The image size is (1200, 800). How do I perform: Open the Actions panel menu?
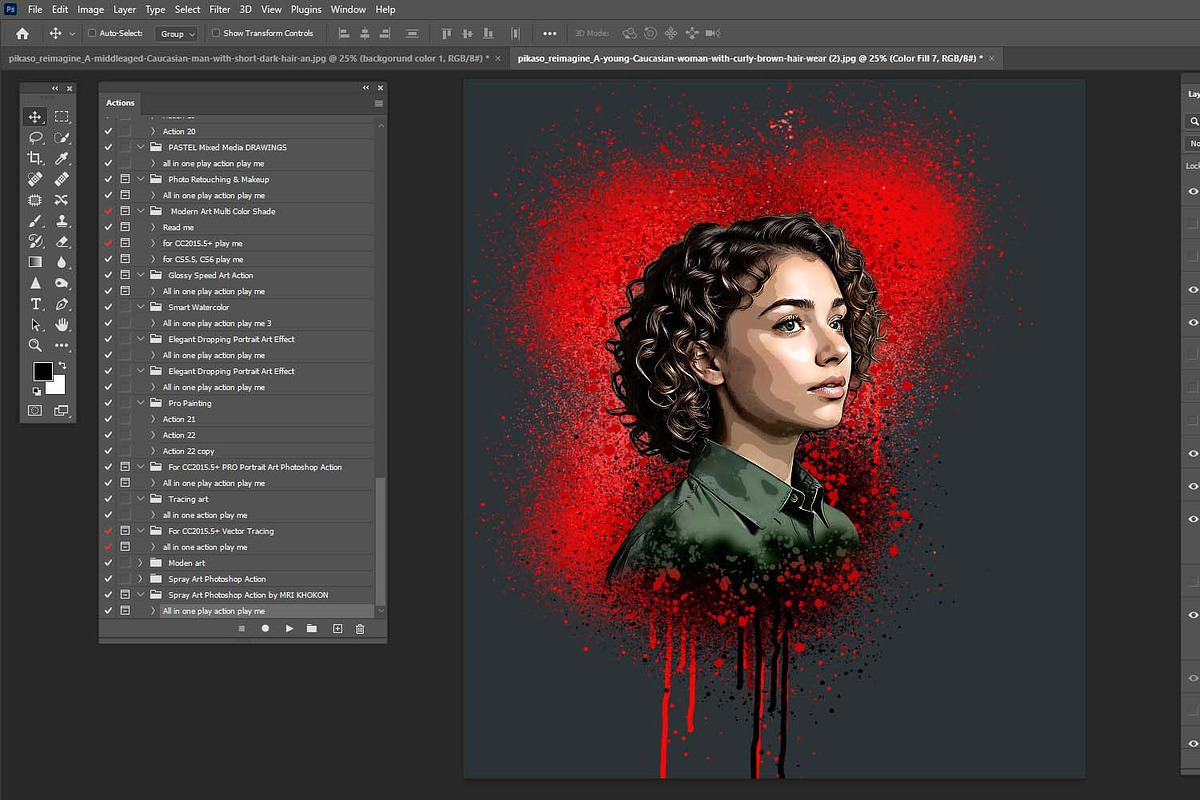click(379, 103)
